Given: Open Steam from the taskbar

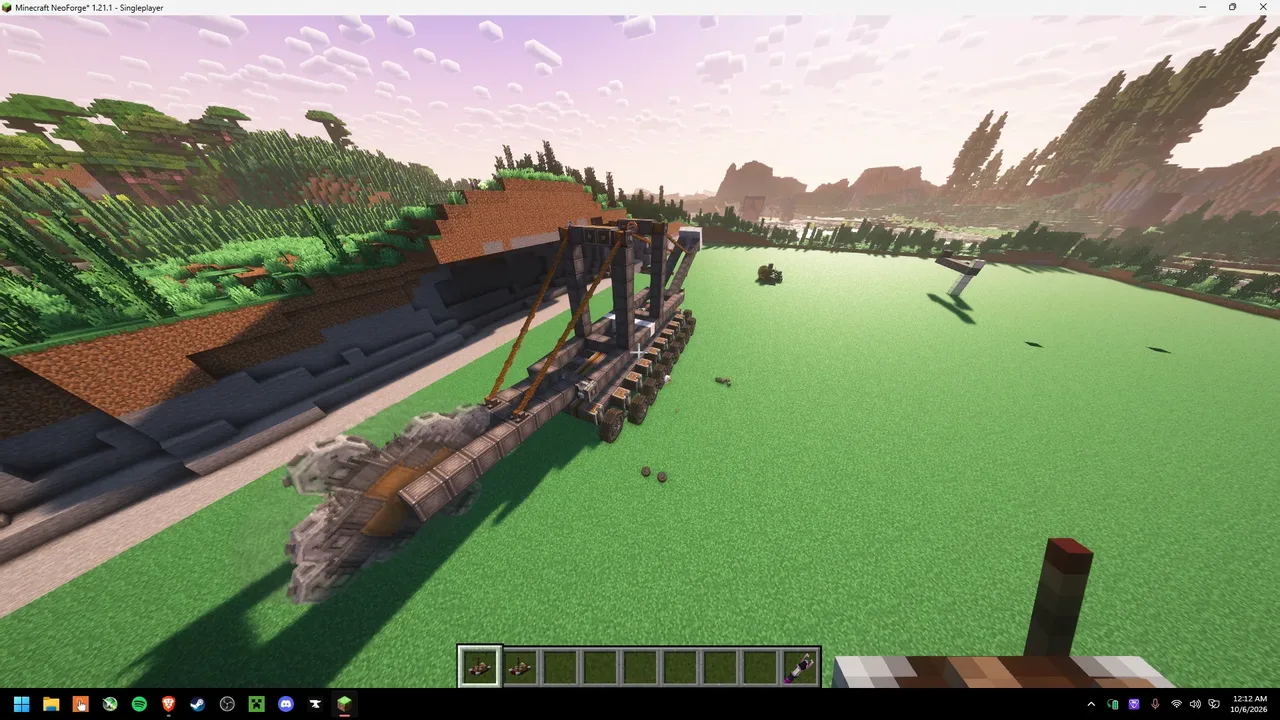Looking at the screenshot, I should click(x=197, y=704).
